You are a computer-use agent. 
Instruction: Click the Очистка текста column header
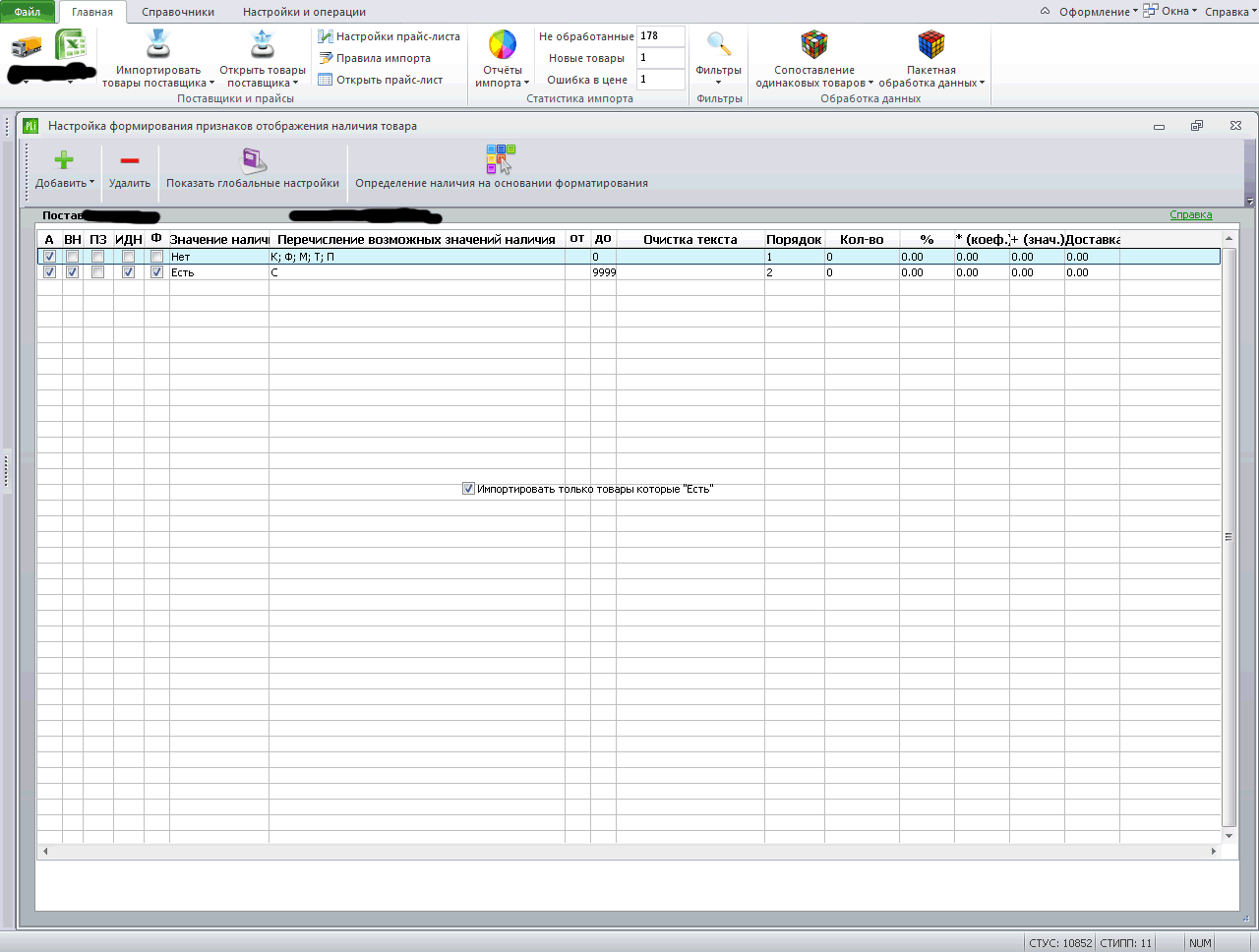point(690,239)
